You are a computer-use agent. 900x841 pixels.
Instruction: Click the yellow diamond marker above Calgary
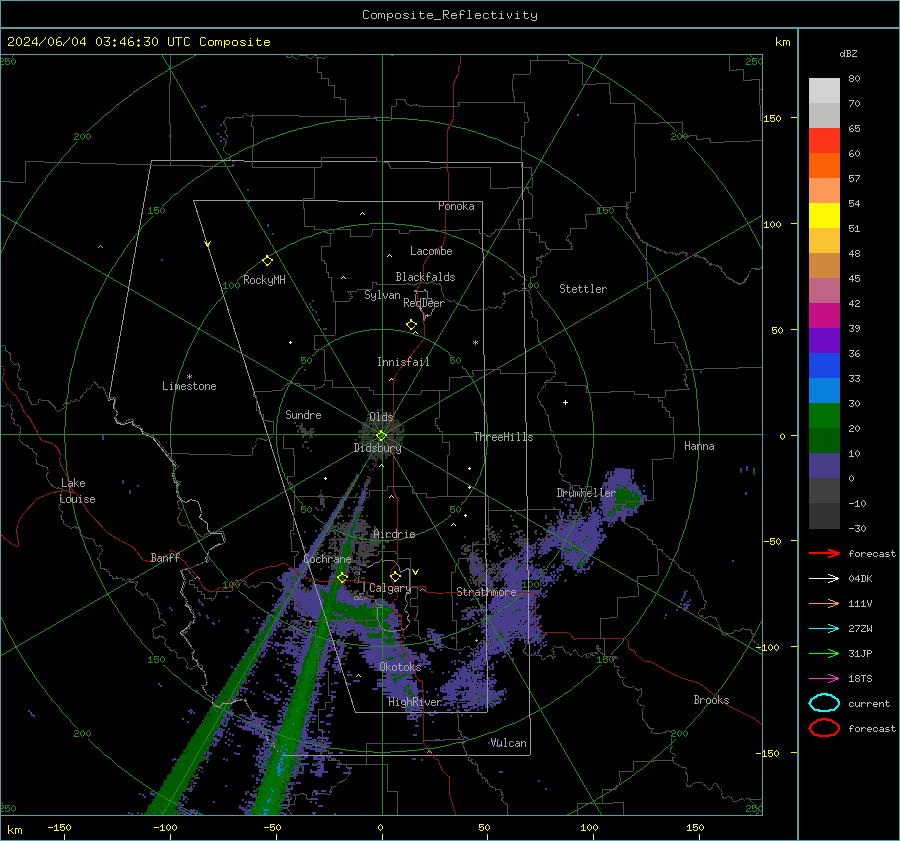(x=395, y=576)
